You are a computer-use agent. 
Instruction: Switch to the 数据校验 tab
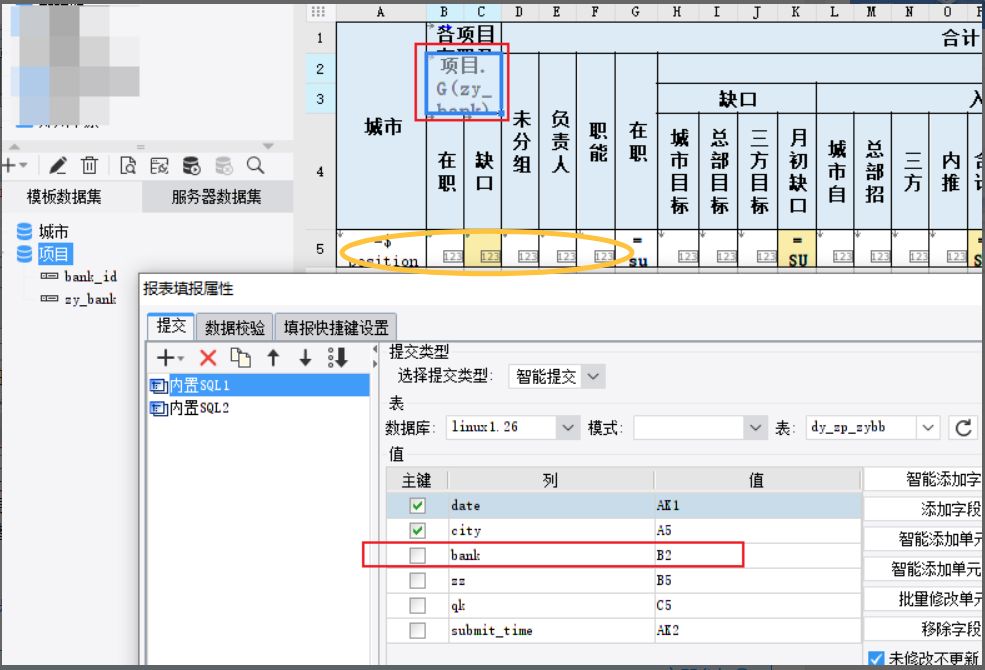click(x=235, y=327)
